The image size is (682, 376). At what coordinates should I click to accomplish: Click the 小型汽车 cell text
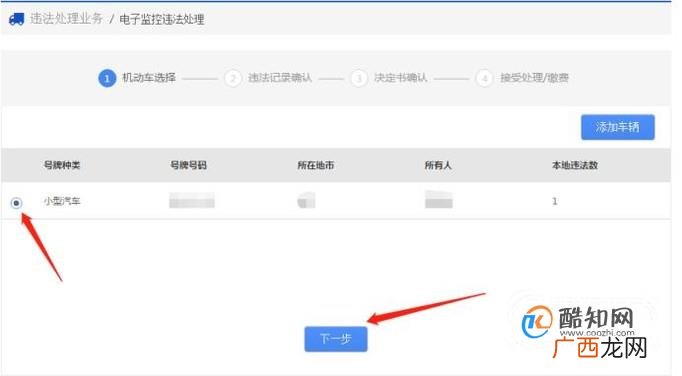click(62, 201)
